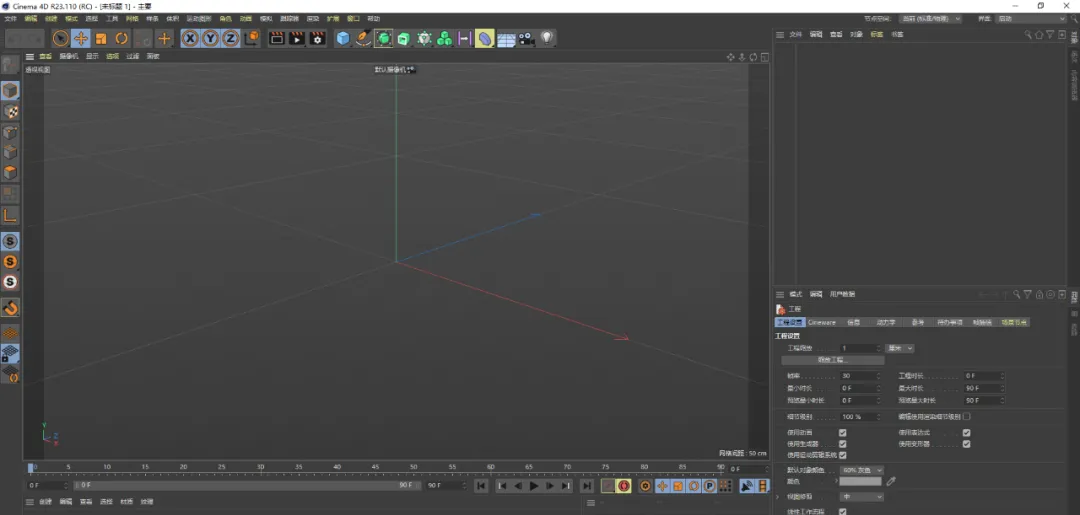Select the Scale tool
This screenshot has width=1080, height=515.
pos(101,39)
